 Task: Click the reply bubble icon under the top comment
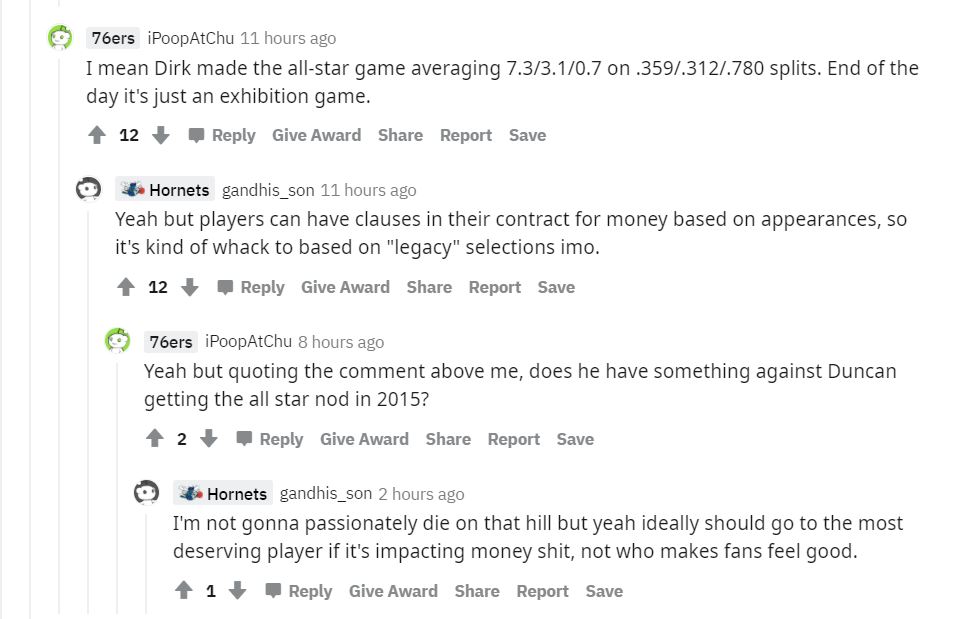(x=197, y=134)
